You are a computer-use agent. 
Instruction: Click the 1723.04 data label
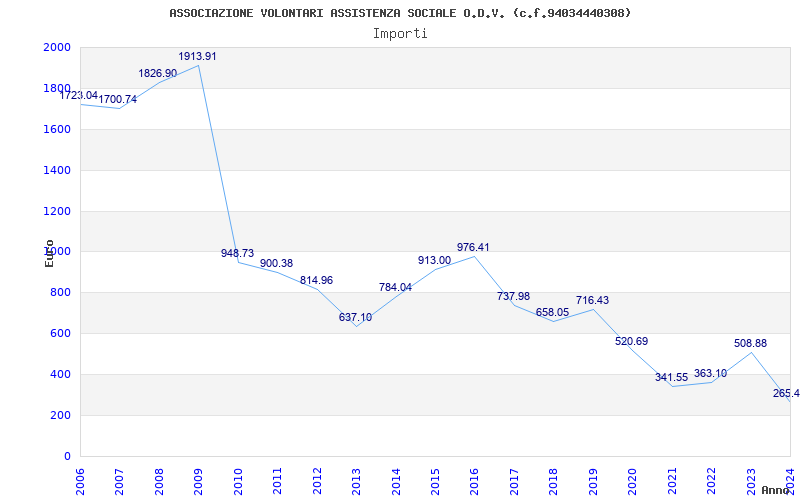click(x=79, y=95)
